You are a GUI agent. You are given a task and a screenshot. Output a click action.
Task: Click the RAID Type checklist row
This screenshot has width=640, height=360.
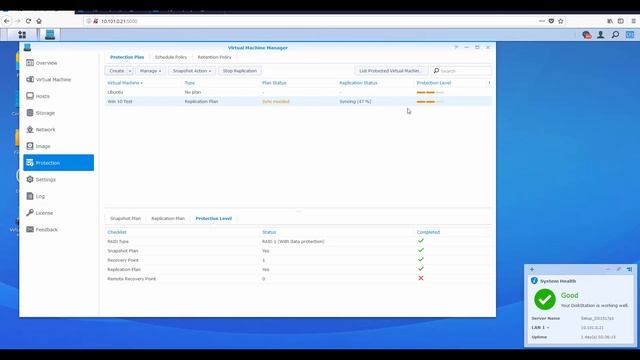[x=298, y=242]
